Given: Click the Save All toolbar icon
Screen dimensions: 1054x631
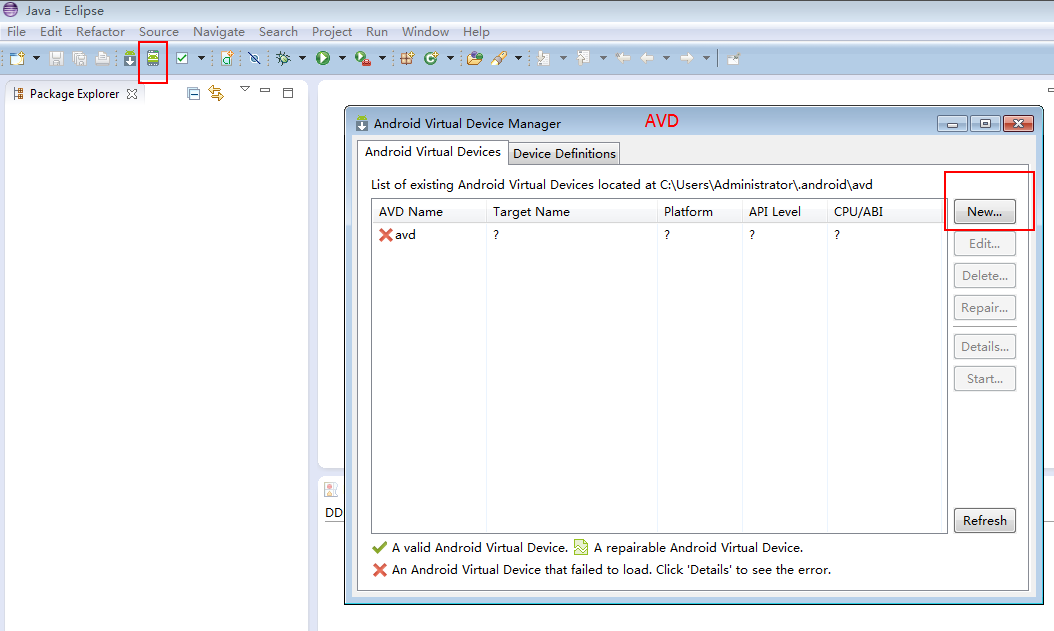Looking at the screenshot, I should tap(79, 58).
